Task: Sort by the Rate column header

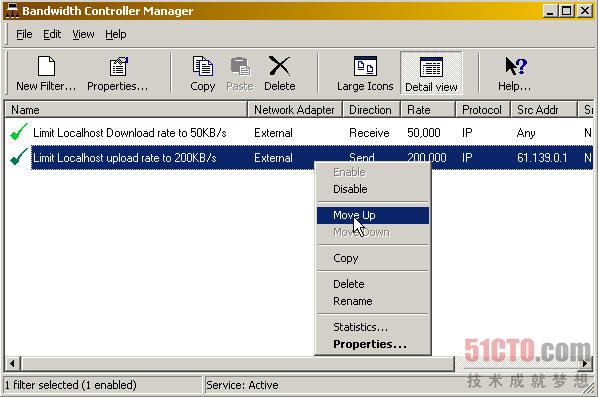Action: coord(428,110)
